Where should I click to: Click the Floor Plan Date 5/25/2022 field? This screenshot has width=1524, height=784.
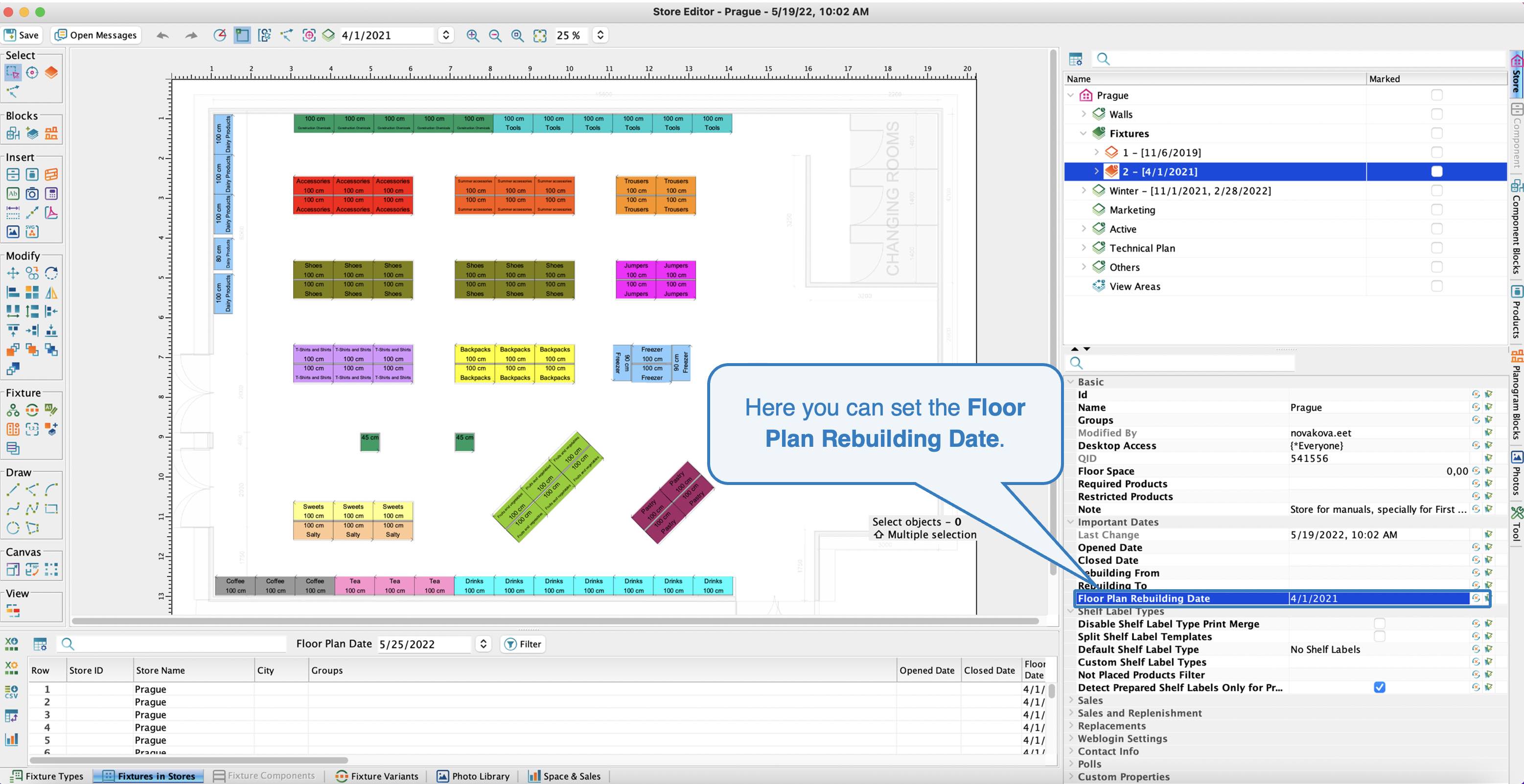pyautogui.click(x=424, y=644)
